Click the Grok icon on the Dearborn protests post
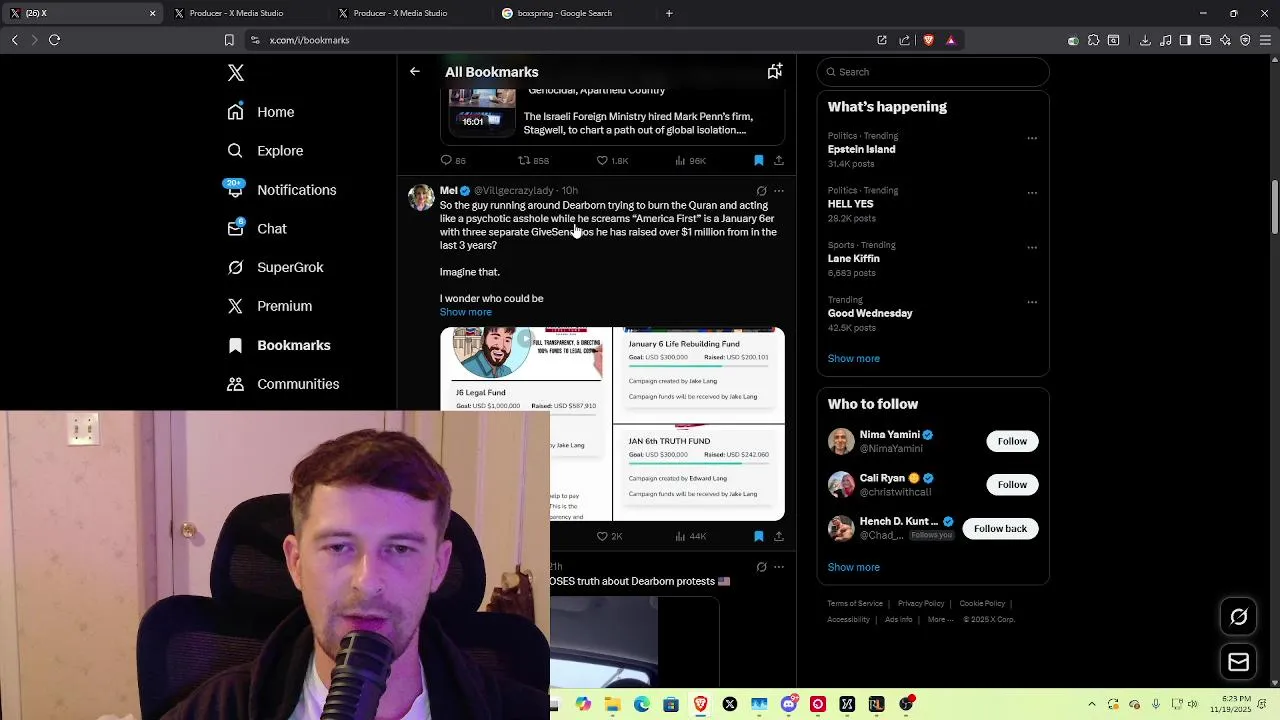 tap(761, 567)
